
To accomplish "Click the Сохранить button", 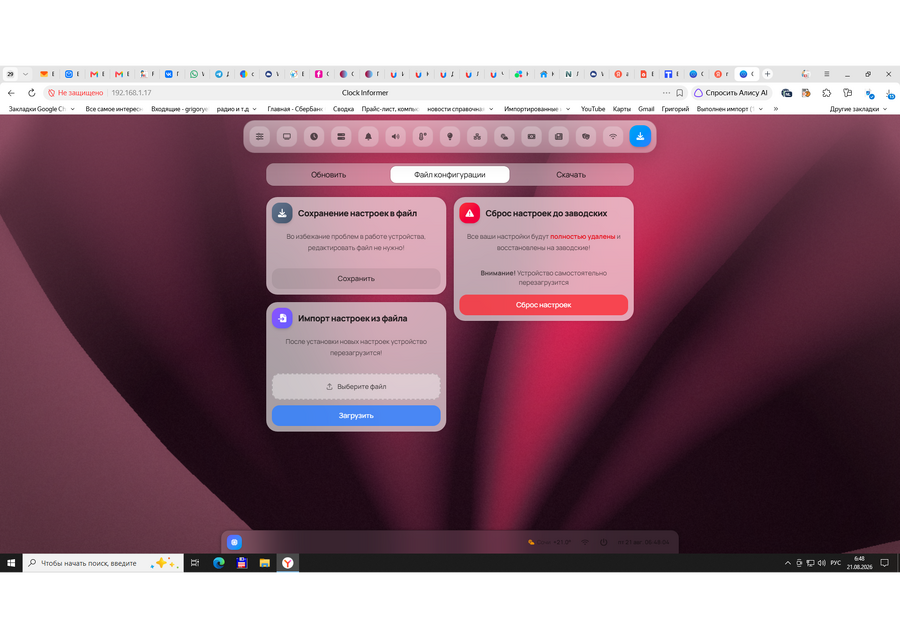I will point(356,278).
